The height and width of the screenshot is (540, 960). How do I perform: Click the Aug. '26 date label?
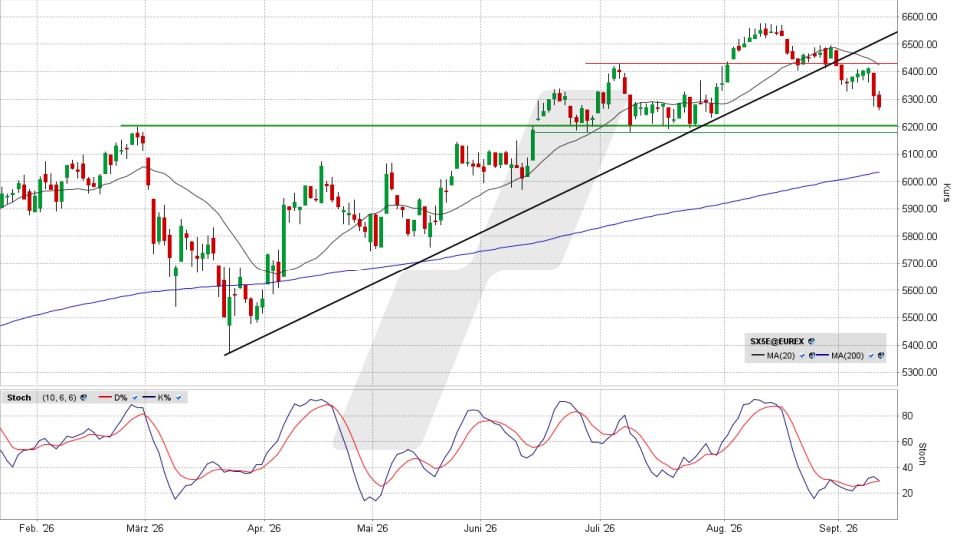pyautogui.click(x=724, y=528)
